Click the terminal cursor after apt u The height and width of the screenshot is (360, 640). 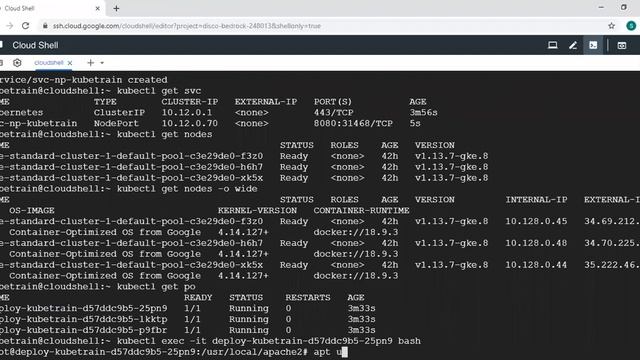click(345, 352)
